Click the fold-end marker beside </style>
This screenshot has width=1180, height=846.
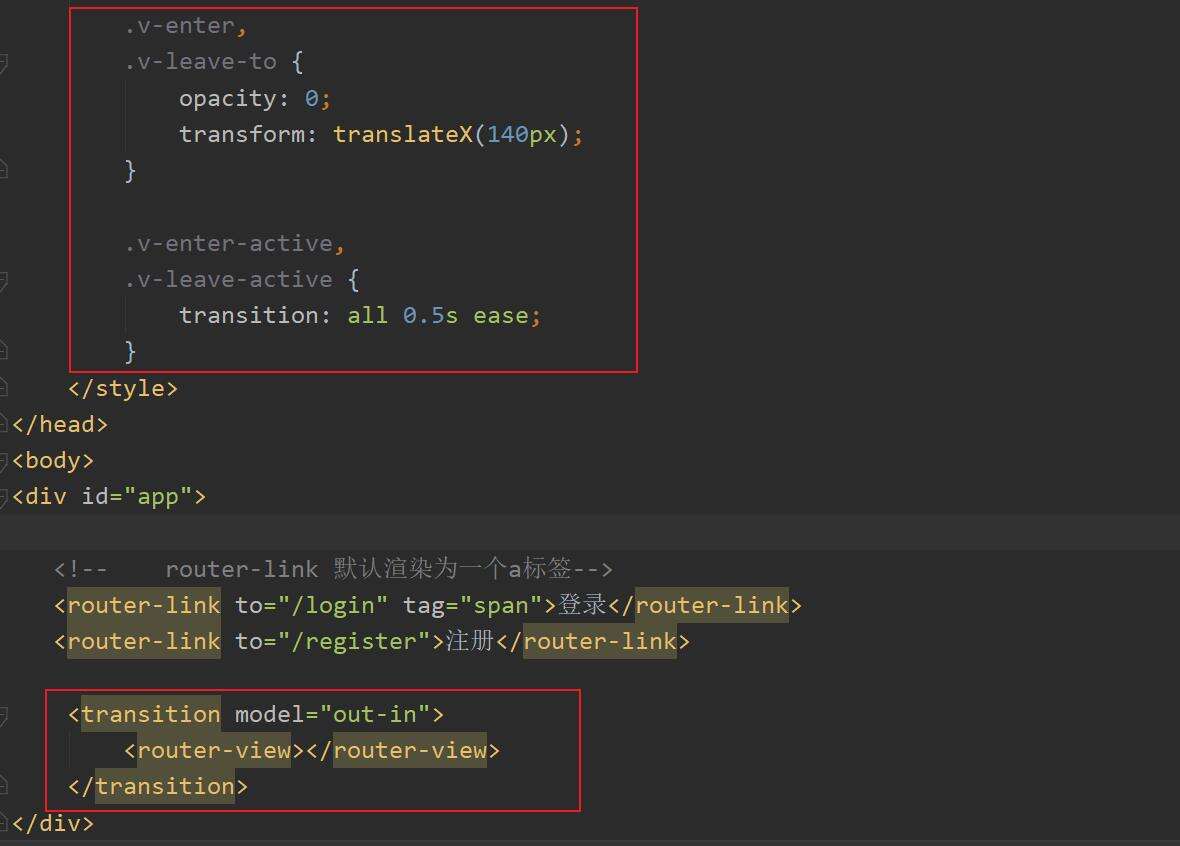coord(3,389)
